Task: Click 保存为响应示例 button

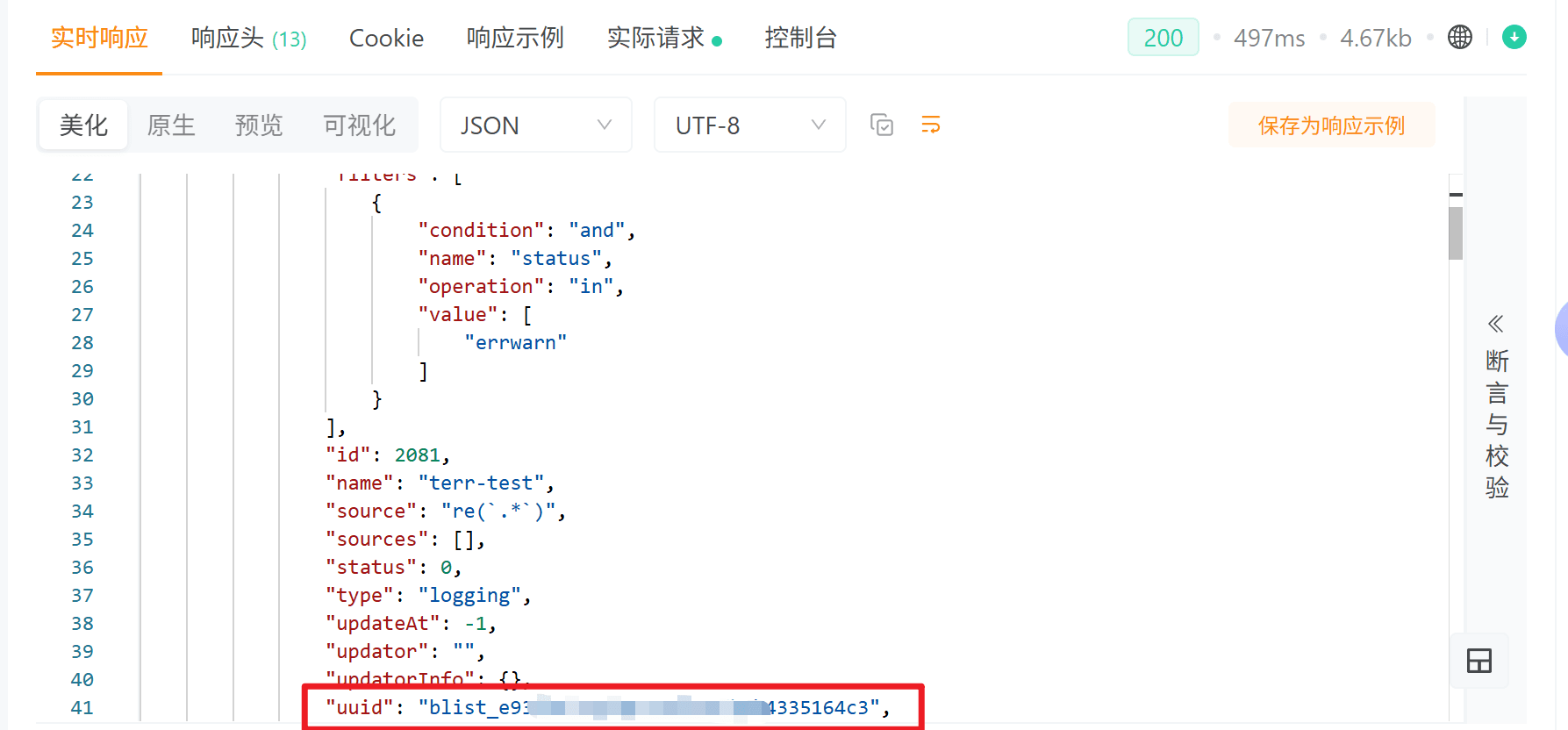Action: click(1332, 125)
